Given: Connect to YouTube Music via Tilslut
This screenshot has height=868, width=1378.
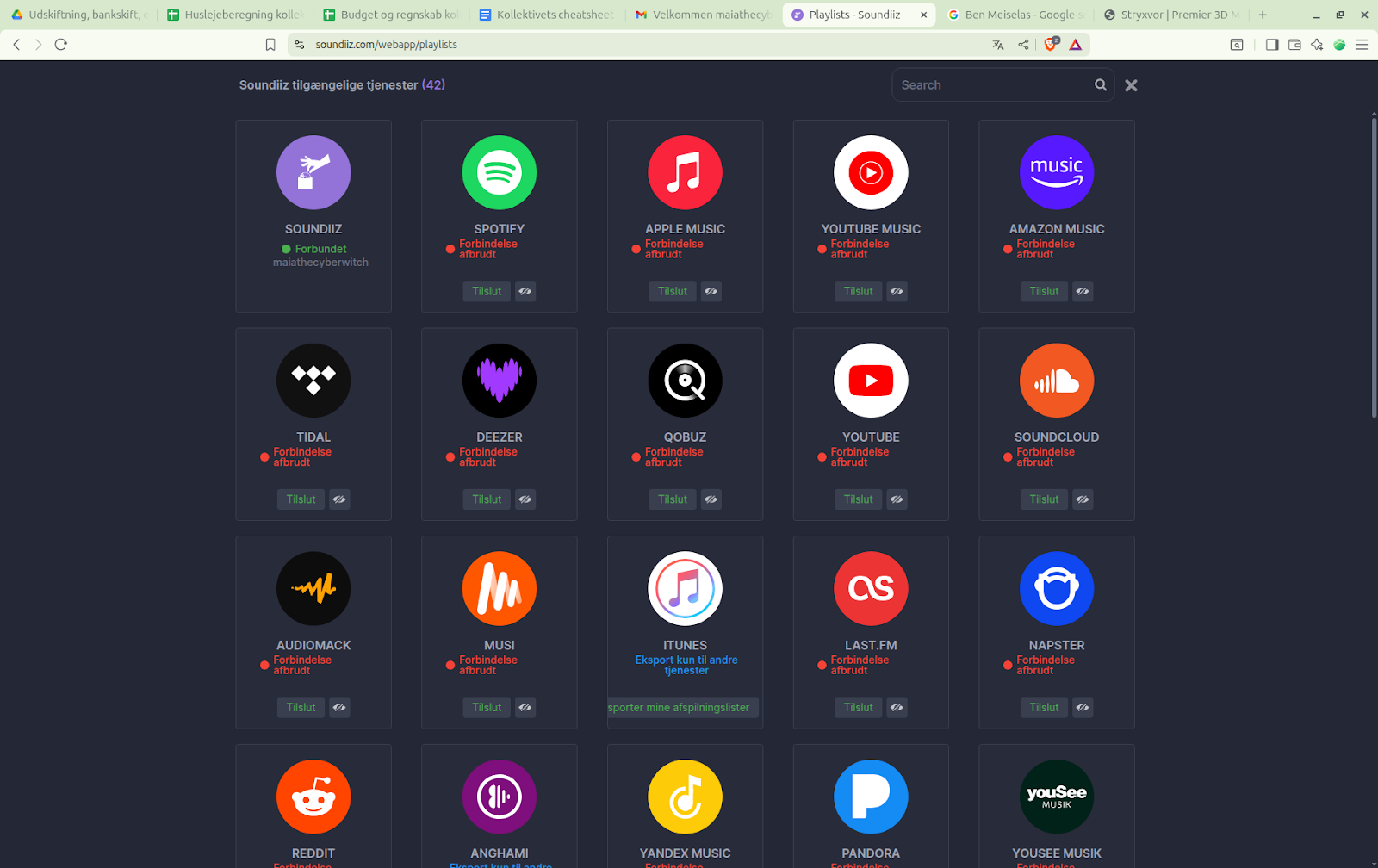Looking at the screenshot, I should coord(858,291).
